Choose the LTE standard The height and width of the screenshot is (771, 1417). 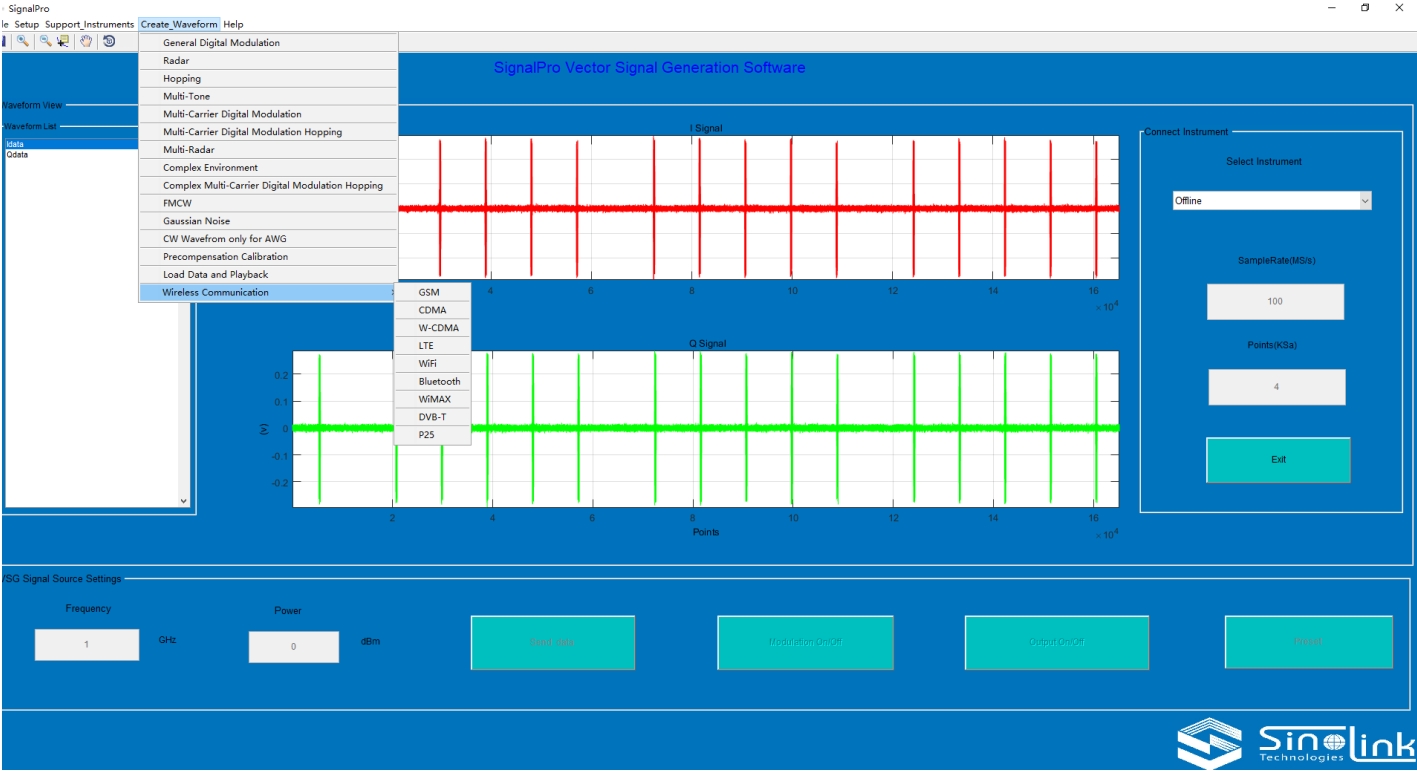click(x=432, y=346)
